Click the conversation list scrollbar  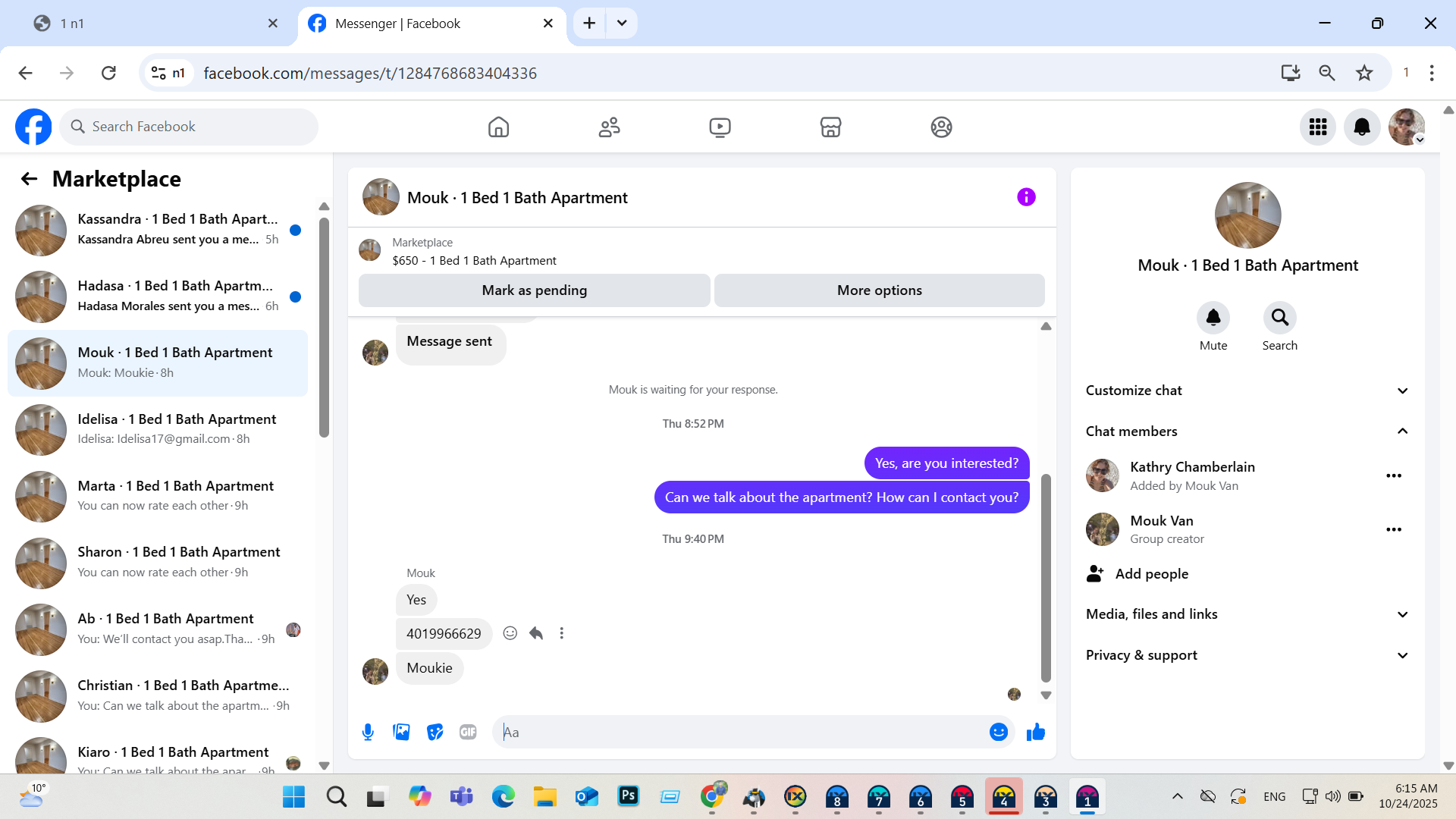point(324,328)
